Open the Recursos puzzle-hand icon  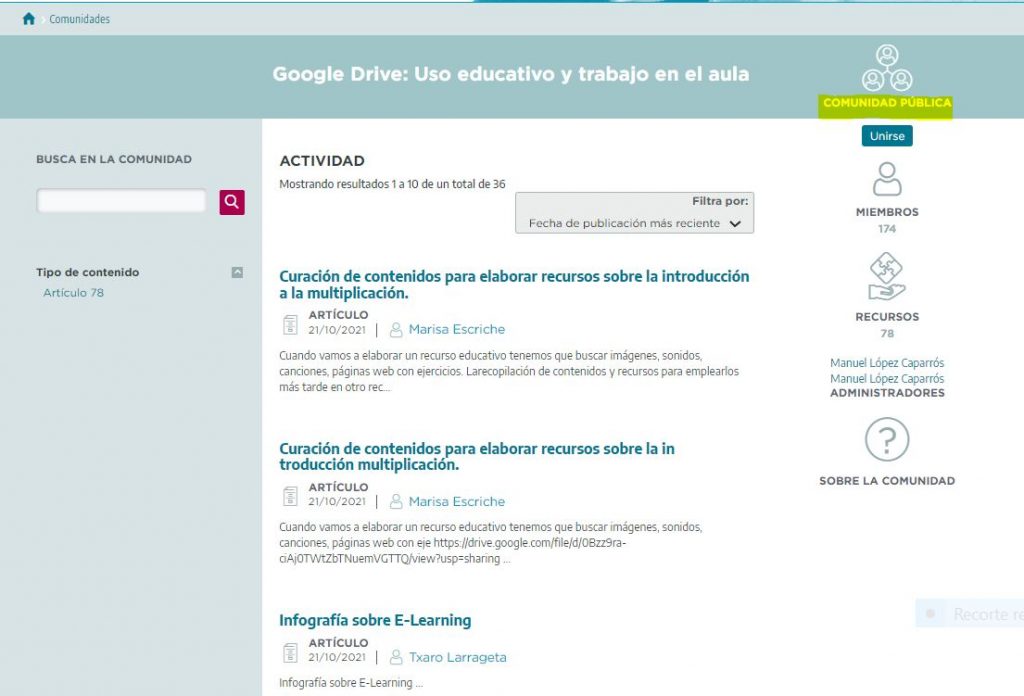[887, 276]
